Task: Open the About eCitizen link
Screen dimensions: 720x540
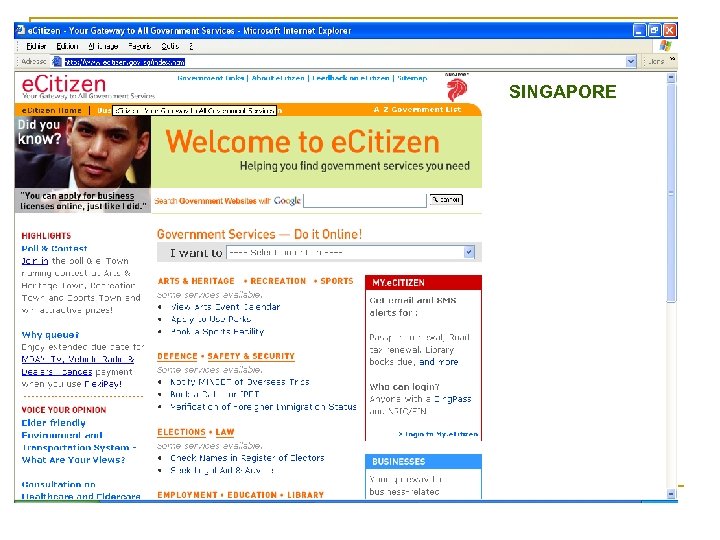Action: tap(278, 78)
